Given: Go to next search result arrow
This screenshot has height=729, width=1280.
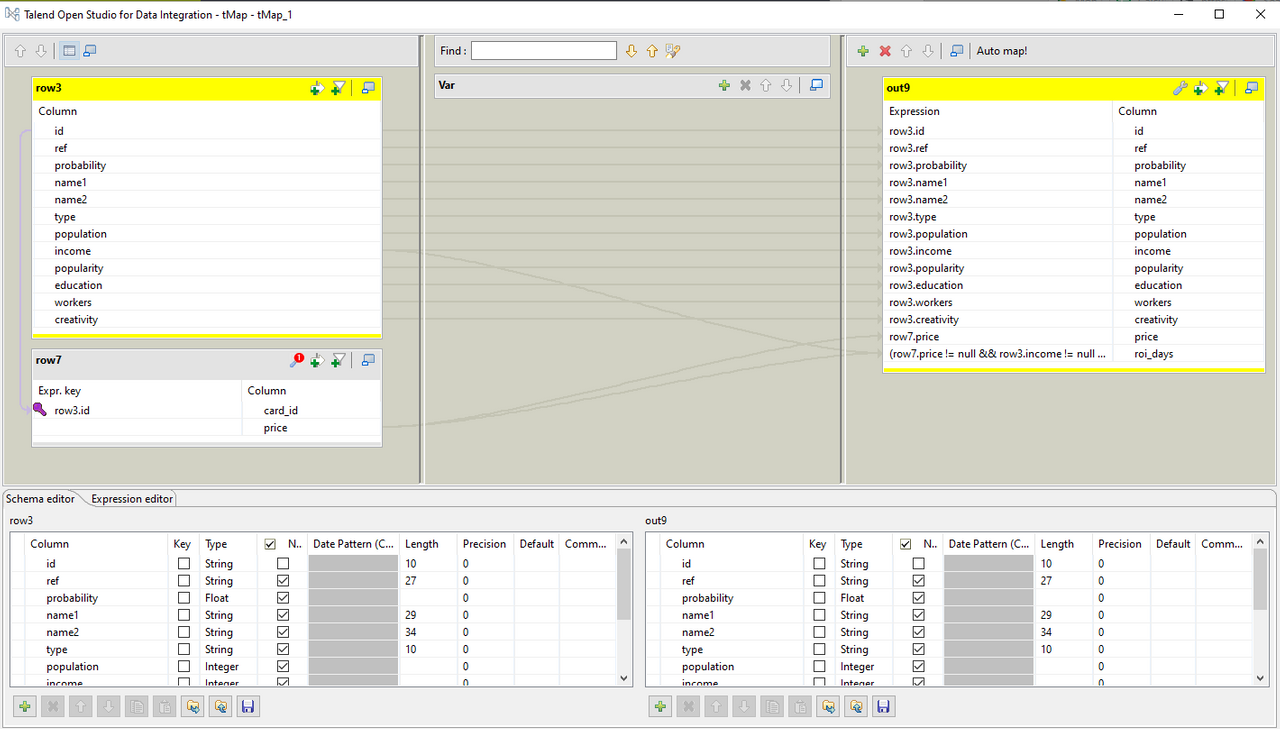Looking at the screenshot, I should pyautogui.click(x=631, y=51).
